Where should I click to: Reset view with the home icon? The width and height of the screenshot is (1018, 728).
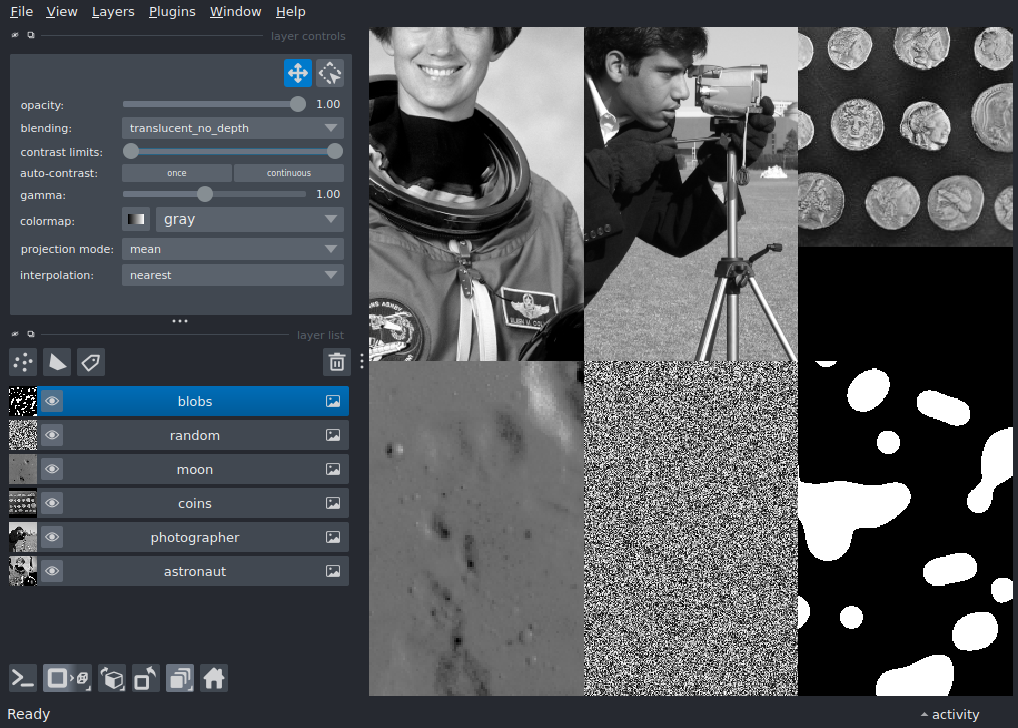click(x=214, y=678)
